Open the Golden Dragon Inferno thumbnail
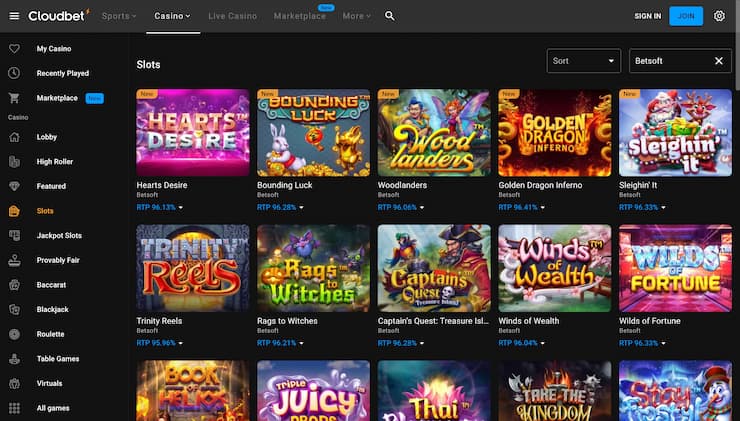This screenshot has width=740, height=421. pyautogui.click(x=555, y=133)
